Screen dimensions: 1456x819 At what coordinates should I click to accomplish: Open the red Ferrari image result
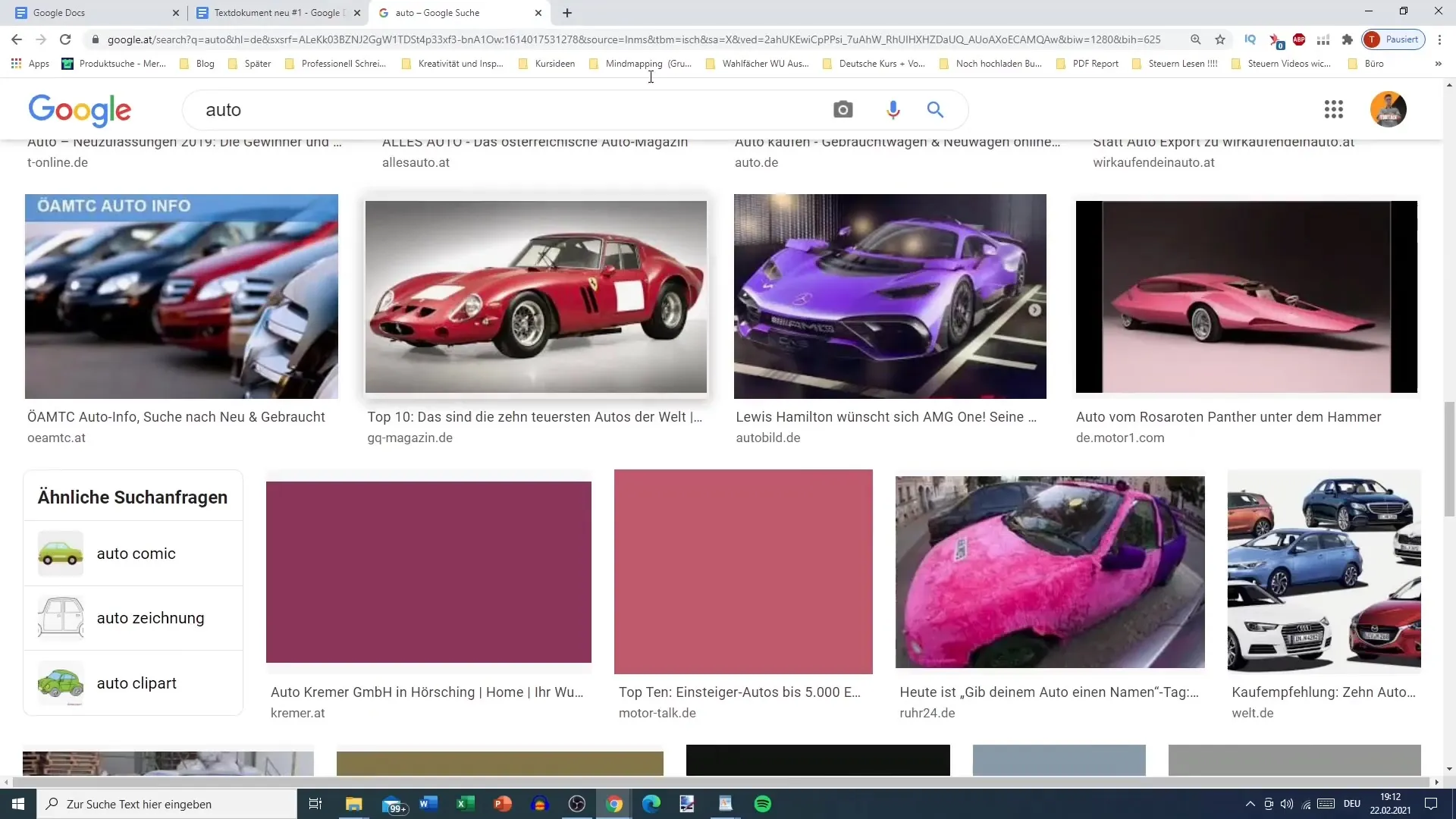[535, 297]
